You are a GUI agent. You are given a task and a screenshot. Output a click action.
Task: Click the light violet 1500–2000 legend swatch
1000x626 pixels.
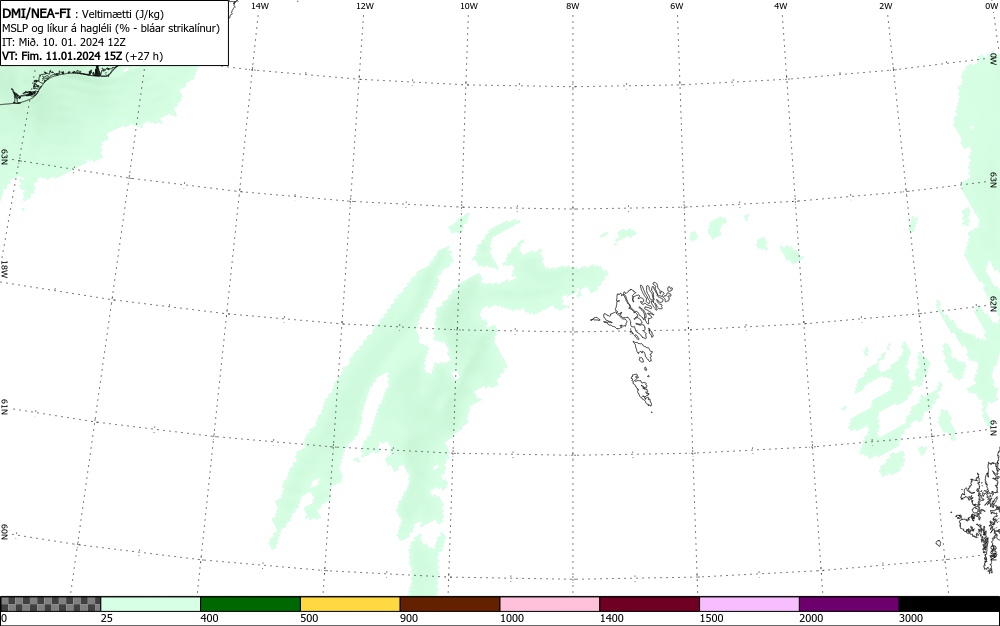749,604
